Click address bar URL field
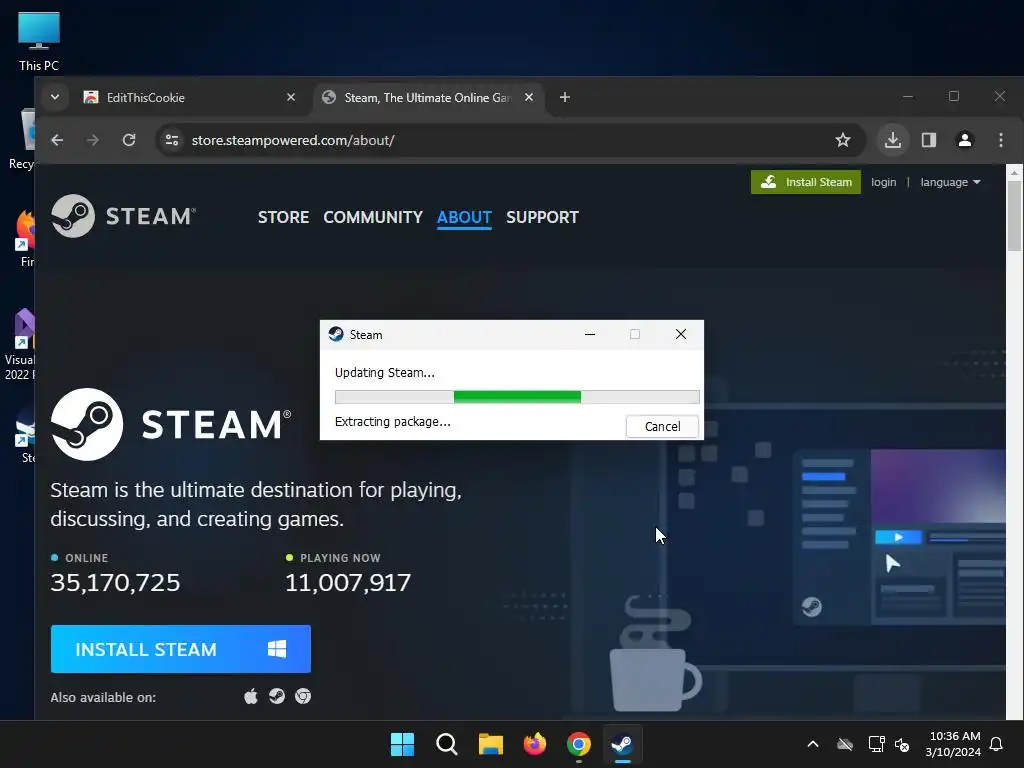The height and width of the screenshot is (768, 1024). (509, 140)
